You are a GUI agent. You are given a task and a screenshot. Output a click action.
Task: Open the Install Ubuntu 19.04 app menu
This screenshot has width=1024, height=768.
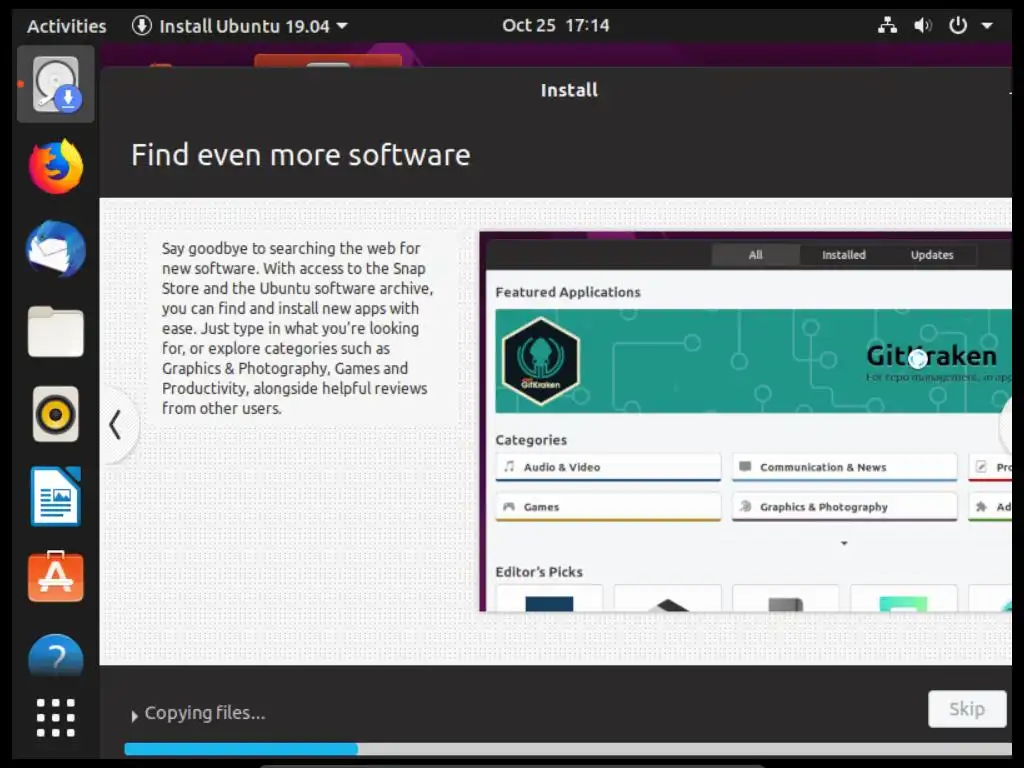tap(240, 26)
